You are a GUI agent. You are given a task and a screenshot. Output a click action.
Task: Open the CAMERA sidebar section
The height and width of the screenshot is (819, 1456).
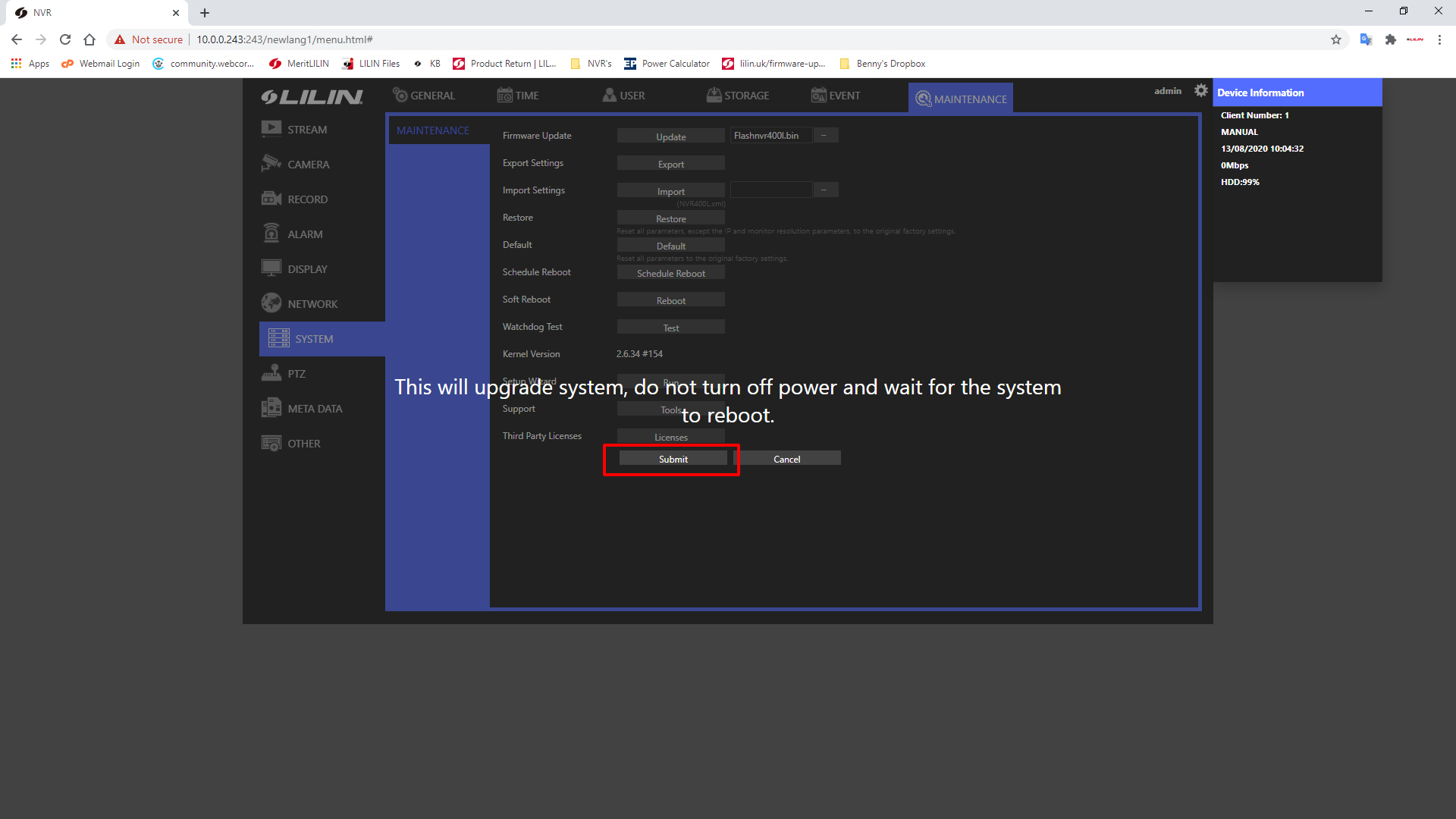307,165
